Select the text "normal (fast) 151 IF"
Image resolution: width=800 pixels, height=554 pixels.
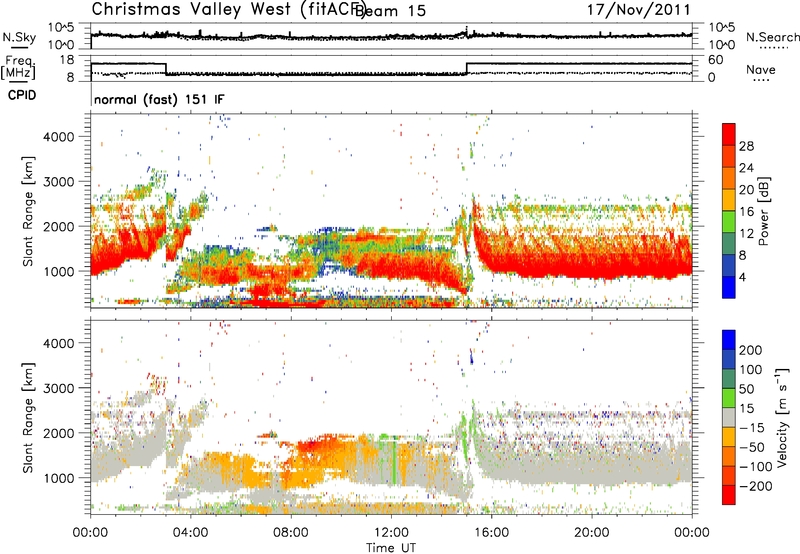tap(159, 99)
